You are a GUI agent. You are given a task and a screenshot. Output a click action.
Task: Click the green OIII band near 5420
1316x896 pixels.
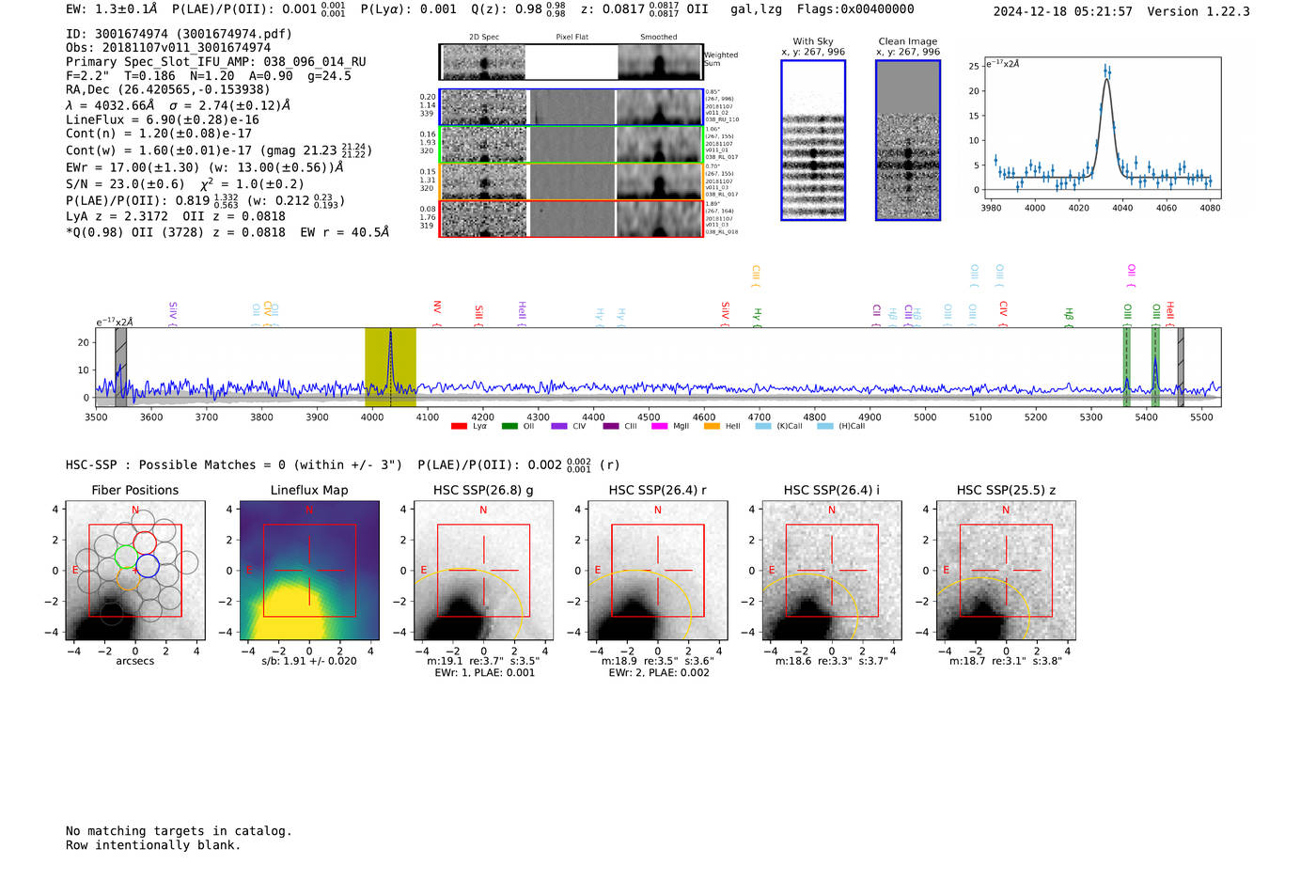click(x=1155, y=367)
